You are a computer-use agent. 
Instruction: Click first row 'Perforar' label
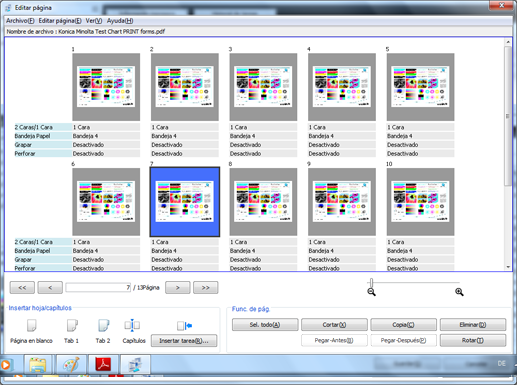pyautogui.click(x=43, y=153)
